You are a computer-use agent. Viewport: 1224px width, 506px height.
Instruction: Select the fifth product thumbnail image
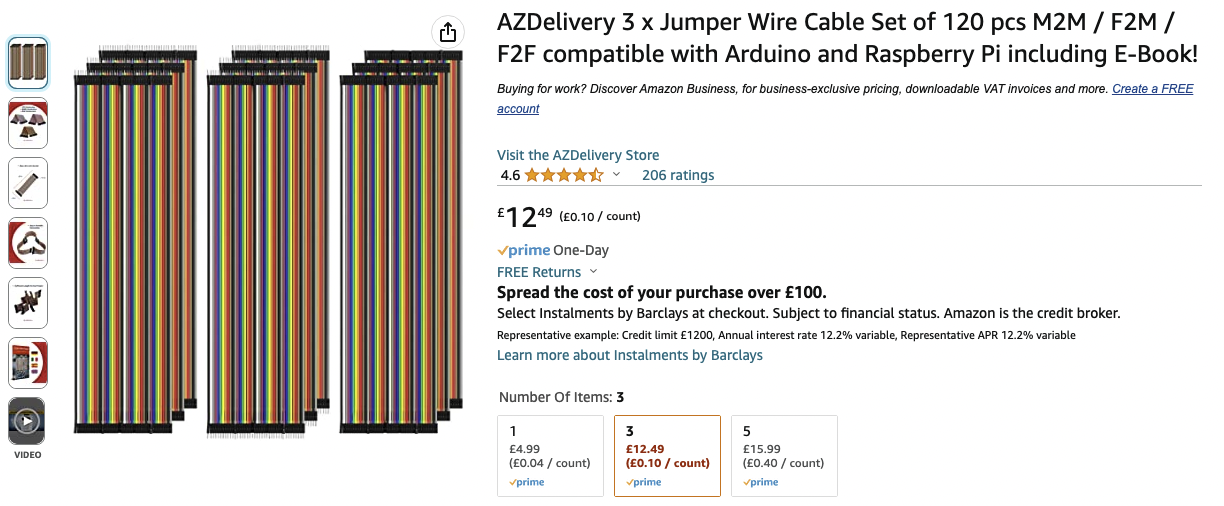coord(28,303)
